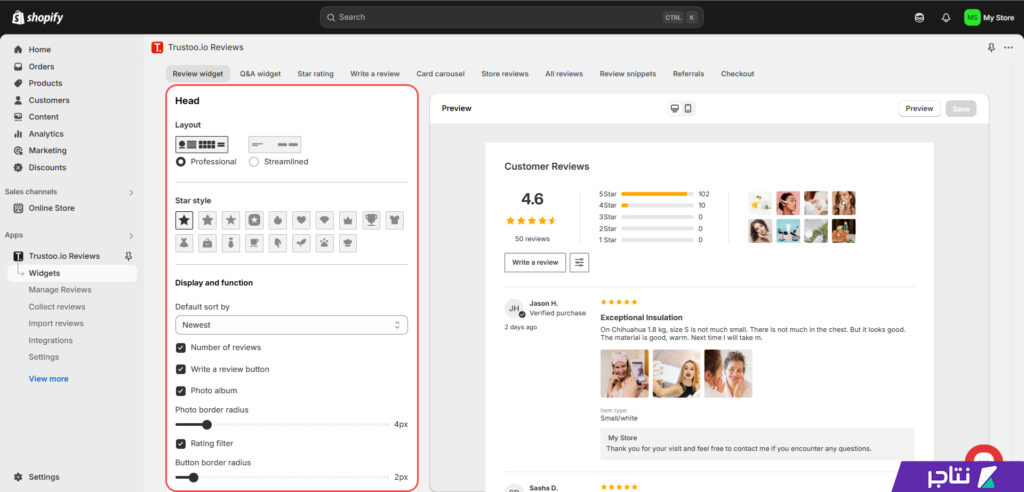
Task: Go to the Write a review tab
Action: [375, 74]
